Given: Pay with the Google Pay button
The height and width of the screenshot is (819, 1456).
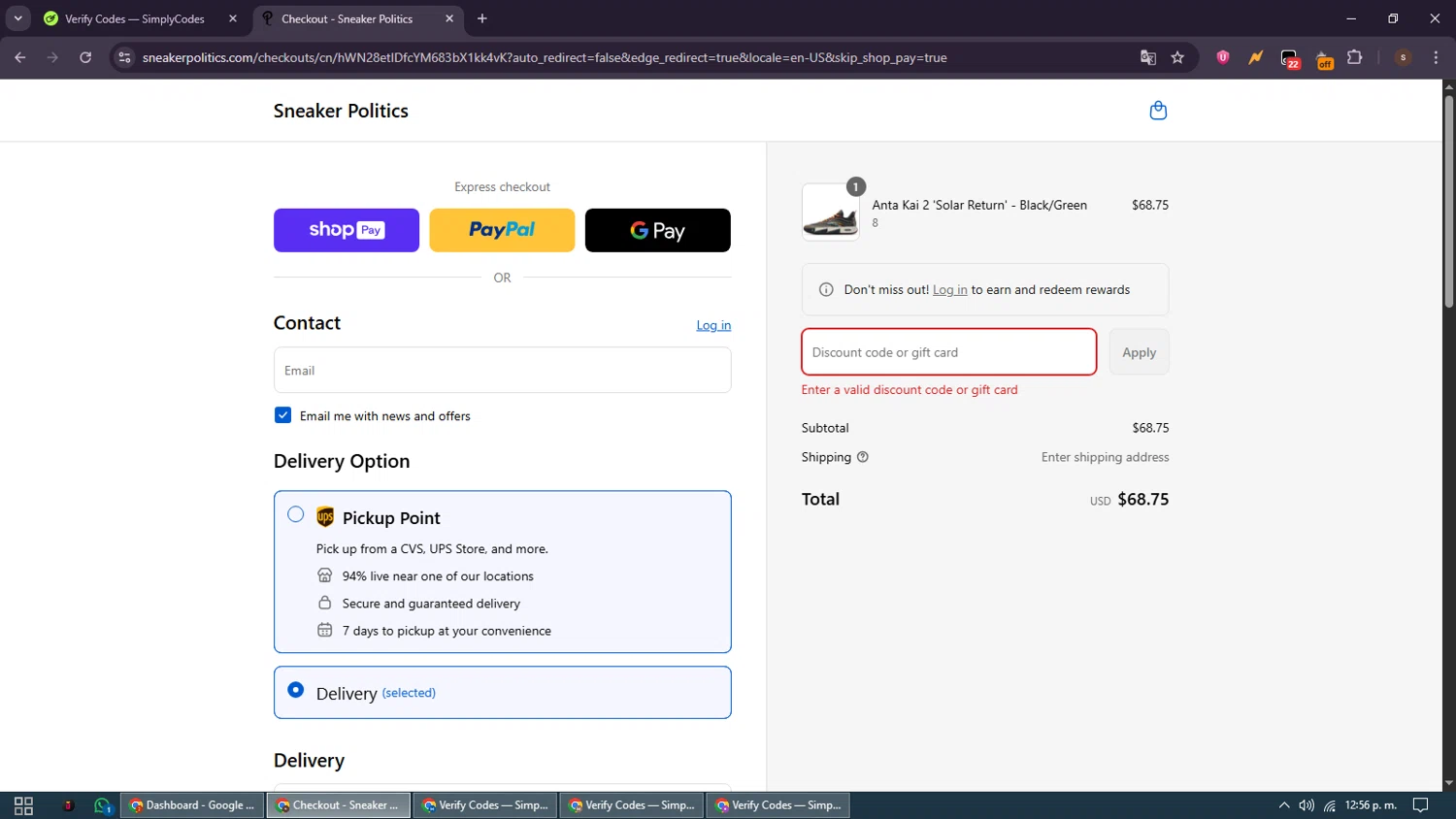Looking at the screenshot, I should (658, 230).
